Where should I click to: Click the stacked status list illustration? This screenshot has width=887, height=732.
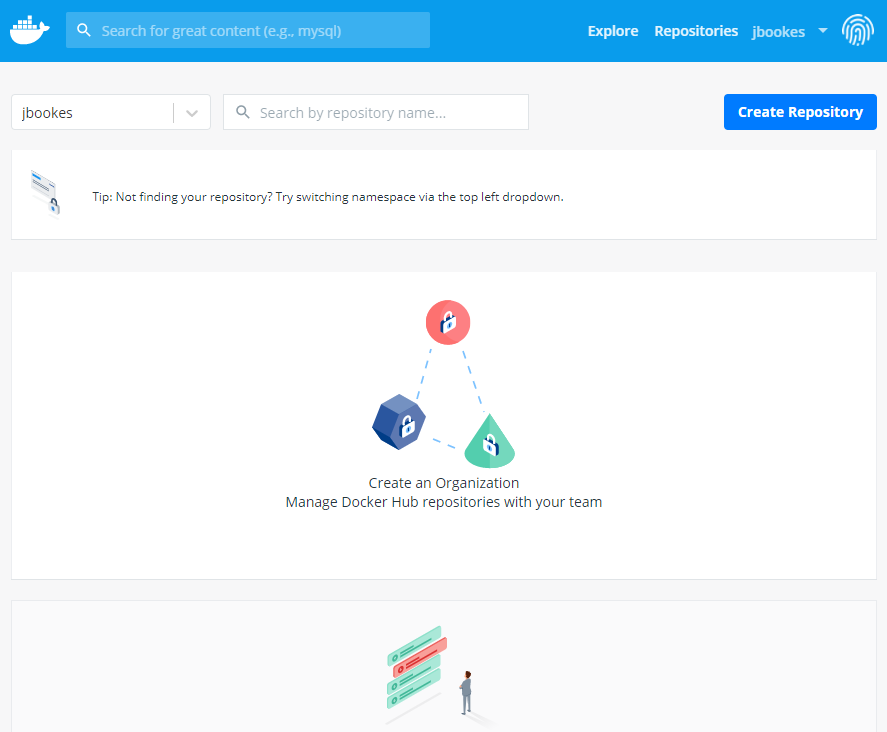pyautogui.click(x=417, y=668)
